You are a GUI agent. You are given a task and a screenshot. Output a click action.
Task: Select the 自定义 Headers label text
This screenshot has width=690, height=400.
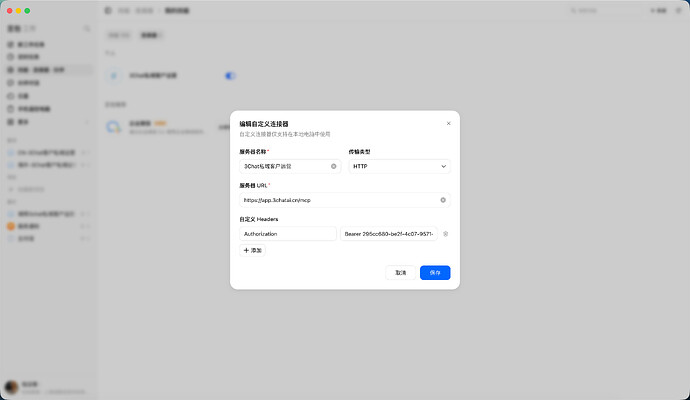[x=259, y=219]
